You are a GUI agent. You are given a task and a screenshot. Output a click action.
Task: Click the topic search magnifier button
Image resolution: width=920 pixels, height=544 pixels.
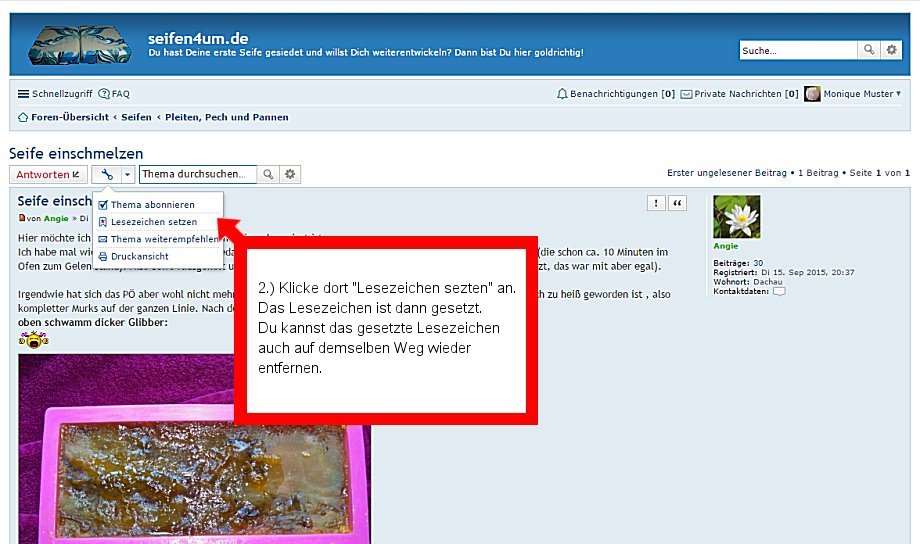[268, 174]
